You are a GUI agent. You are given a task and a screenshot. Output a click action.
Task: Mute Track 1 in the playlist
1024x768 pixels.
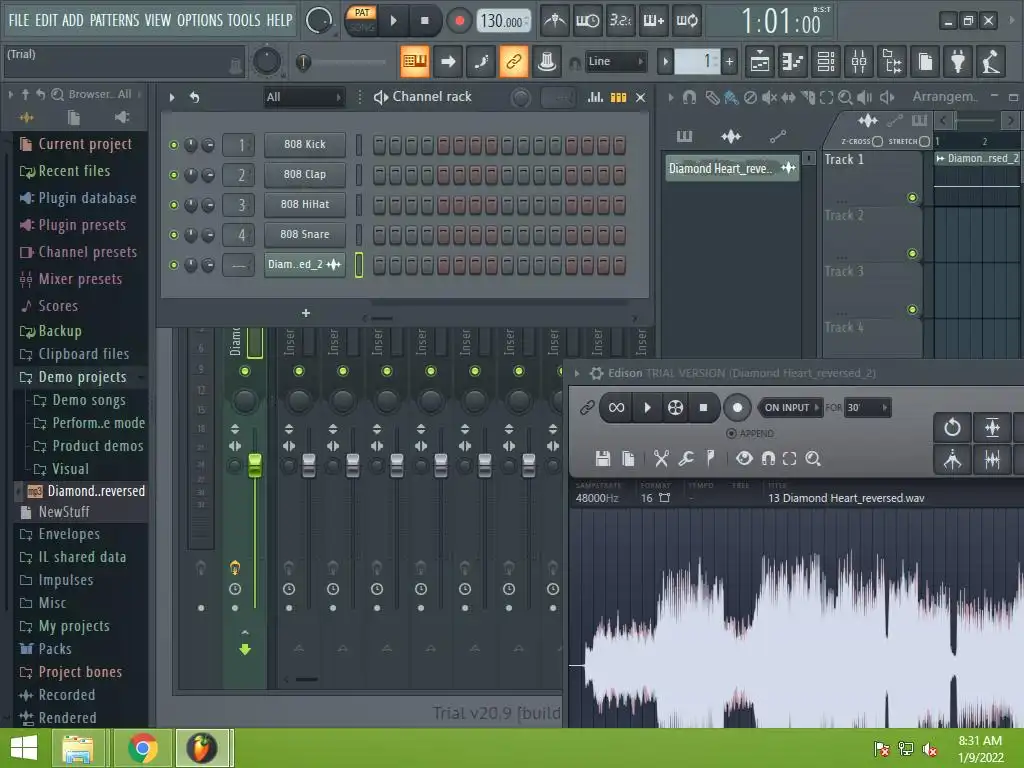click(x=912, y=197)
